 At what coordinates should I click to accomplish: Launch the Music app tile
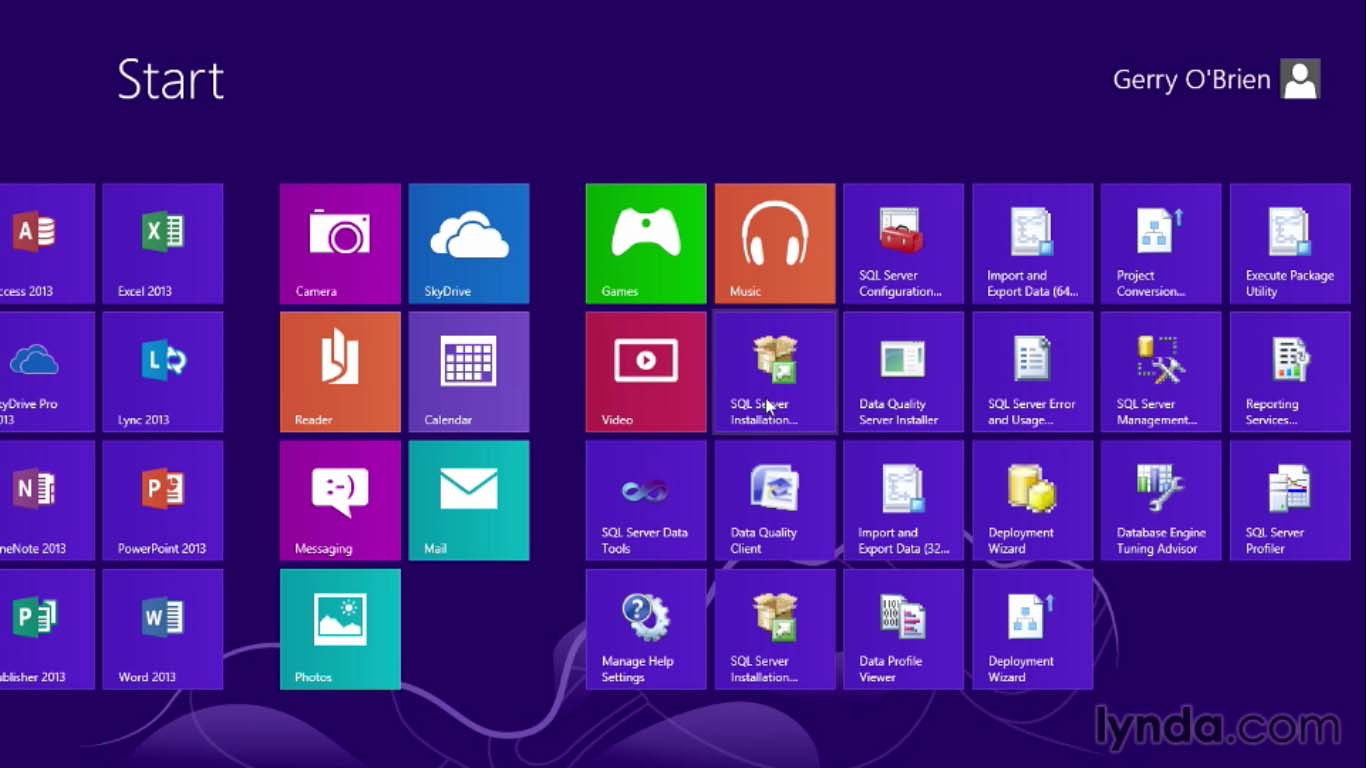pos(775,243)
